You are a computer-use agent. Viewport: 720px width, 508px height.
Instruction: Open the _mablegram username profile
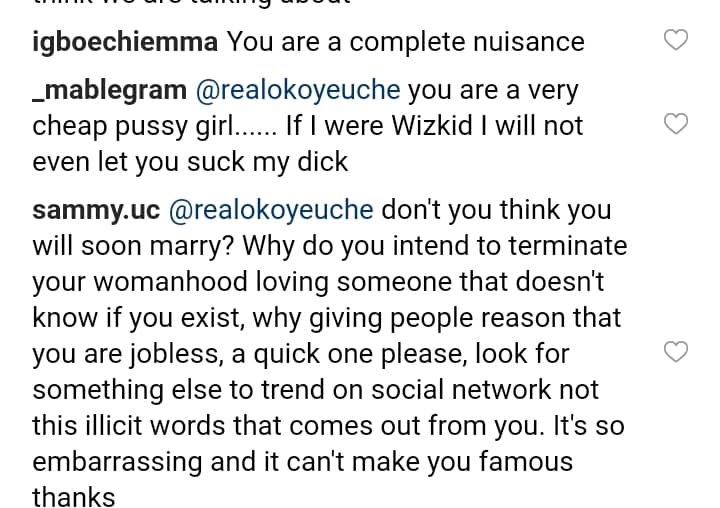pyautogui.click(x=109, y=89)
